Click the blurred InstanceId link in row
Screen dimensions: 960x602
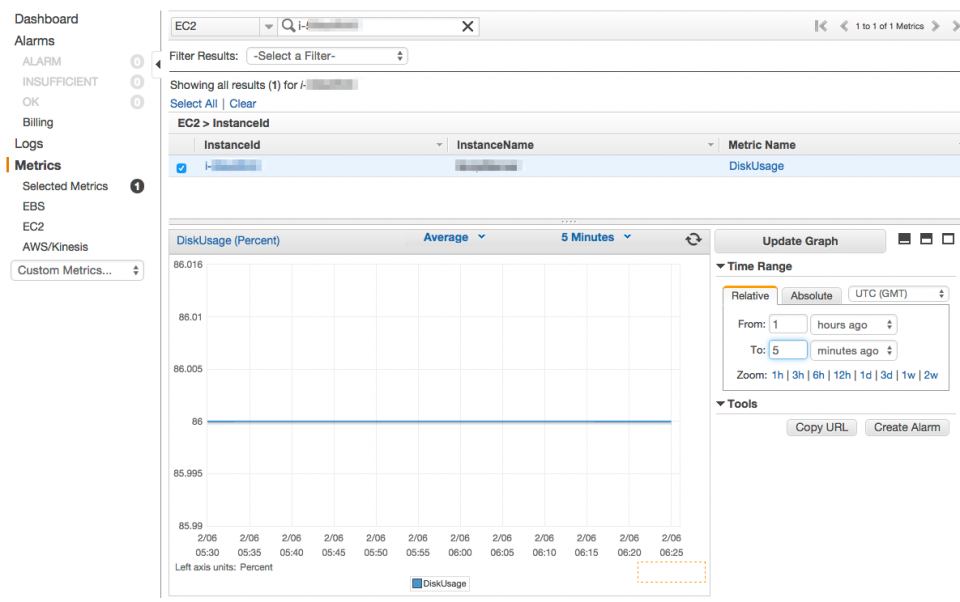coord(233,166)
